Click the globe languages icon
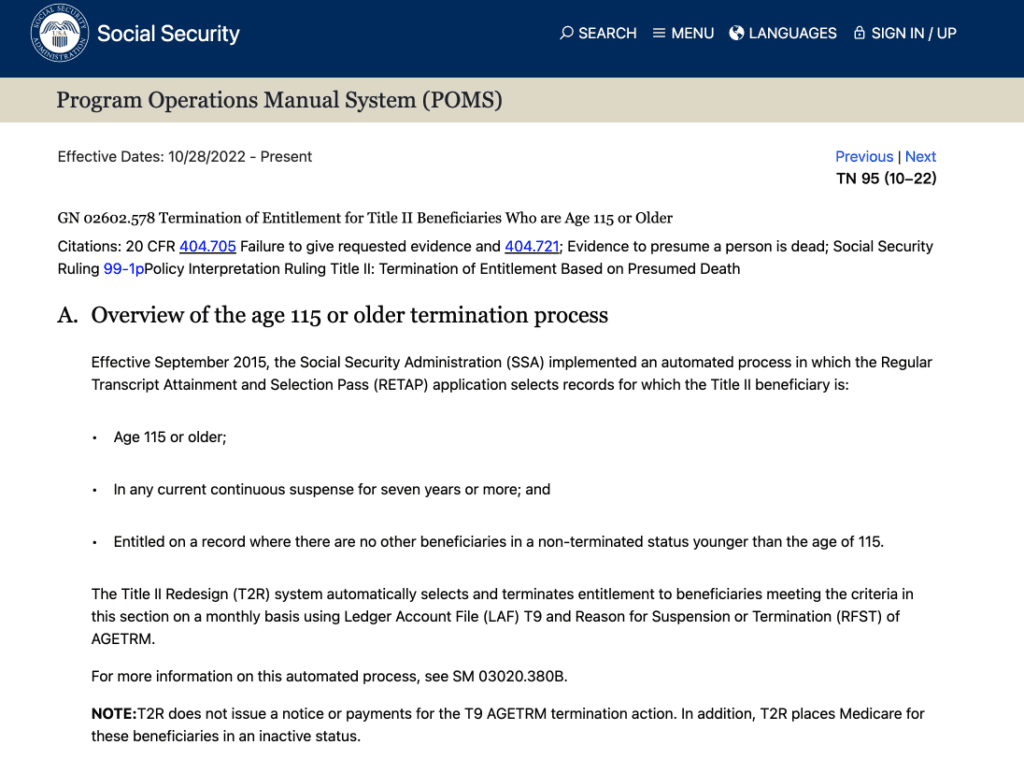This screenshot has width=1024, height=759. (737, 33)
